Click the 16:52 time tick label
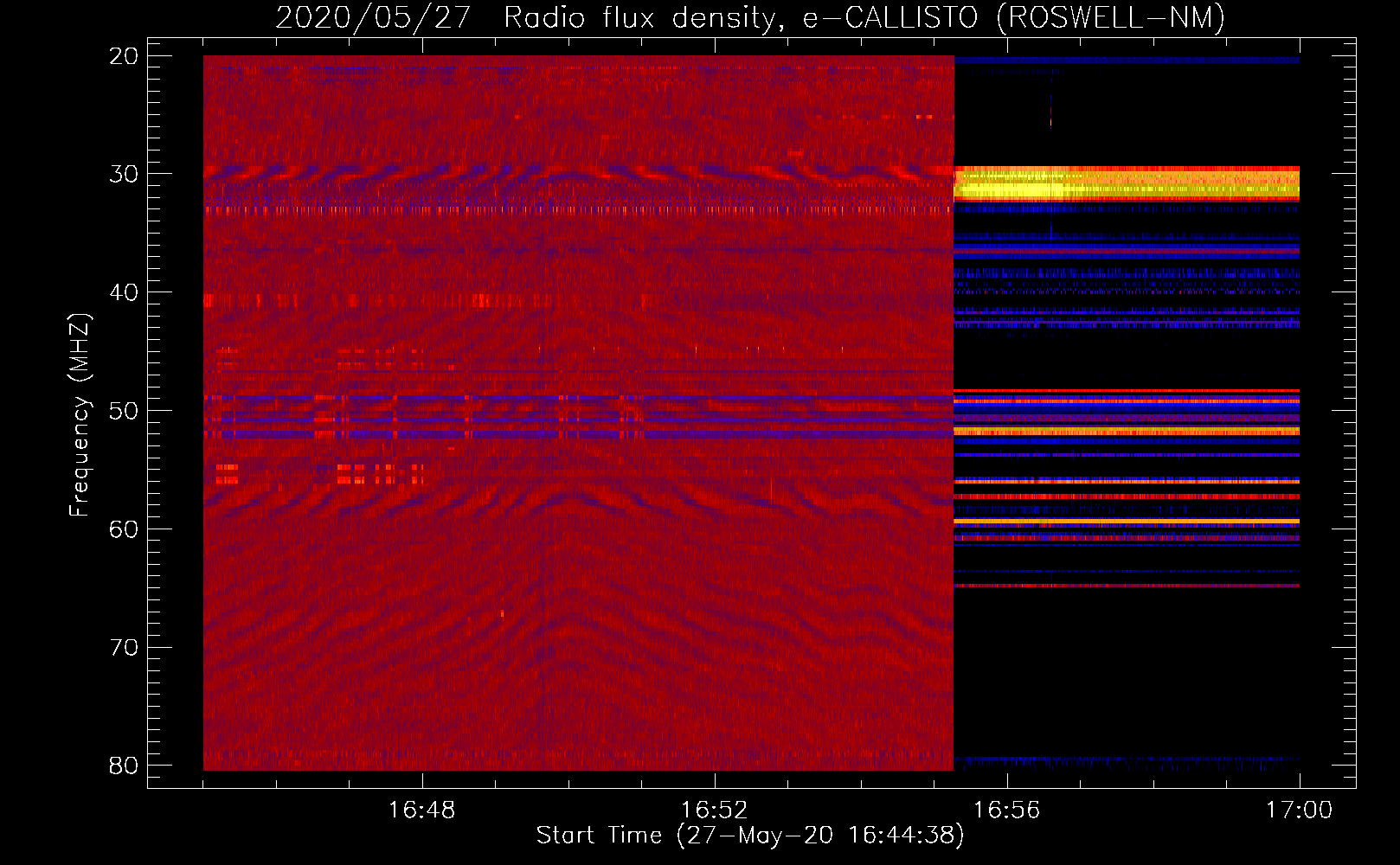Viewport: 1400px width, 865px height. click(x=714, y=811)
